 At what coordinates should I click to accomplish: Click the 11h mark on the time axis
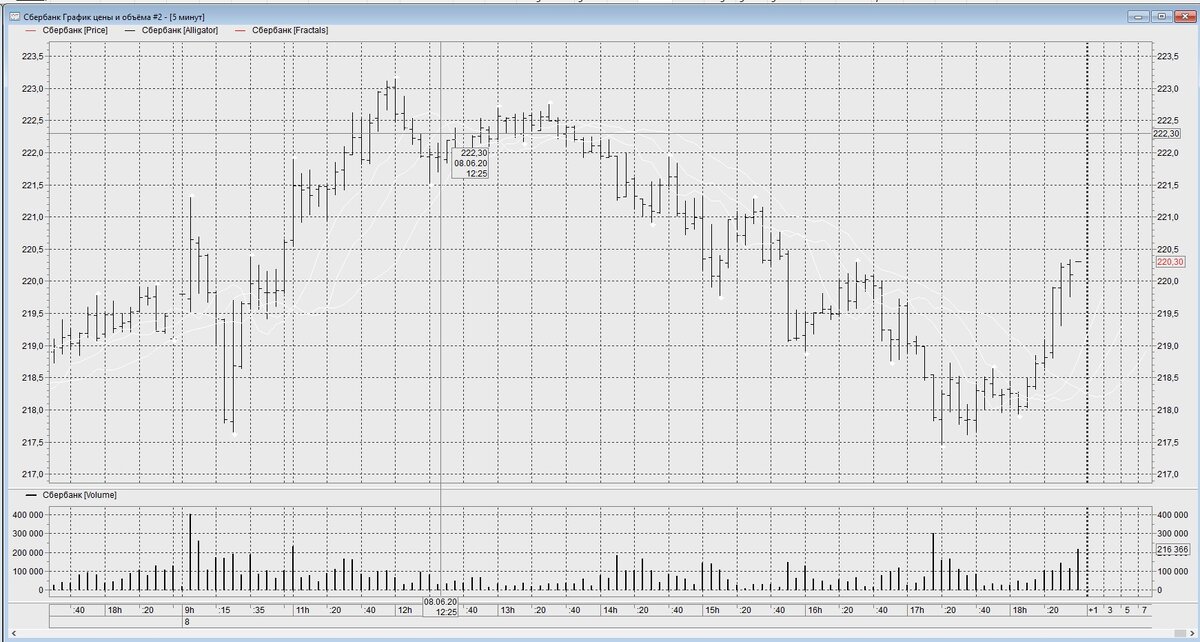[302, 610]
